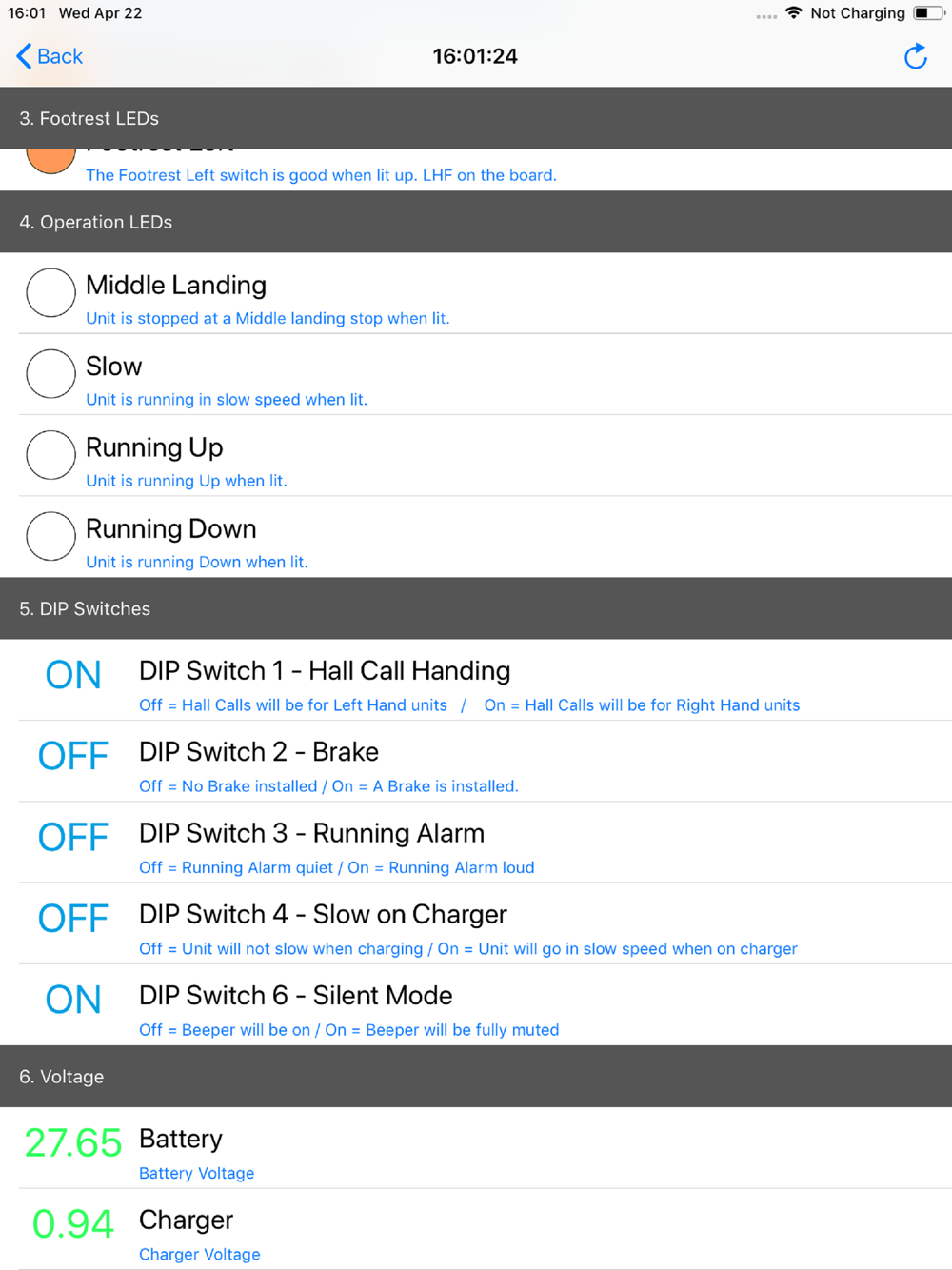Click the Middle Landing LED indicator
Image resolution: width=952 pixels, height=1270 pixels.
(51, 292)
